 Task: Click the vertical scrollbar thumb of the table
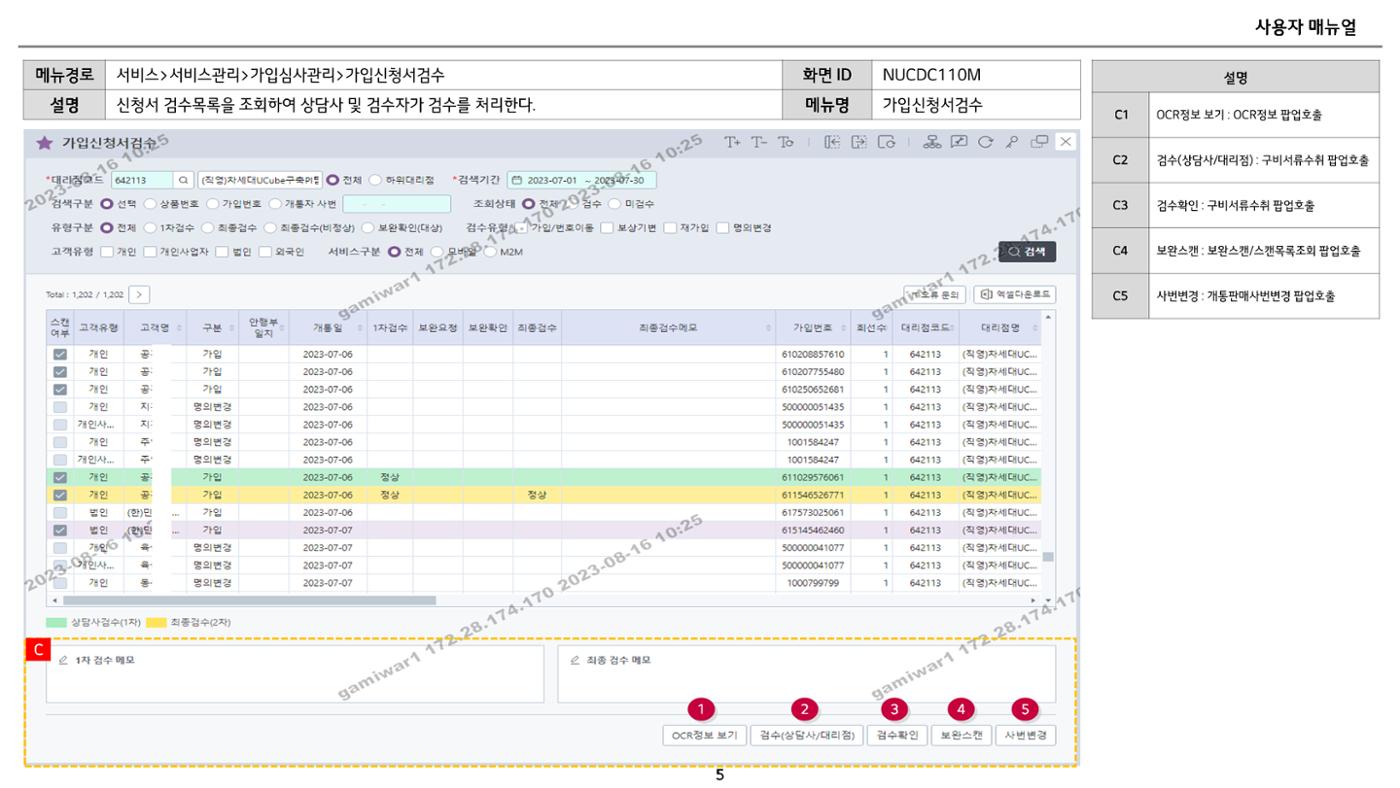(1048, 557)
